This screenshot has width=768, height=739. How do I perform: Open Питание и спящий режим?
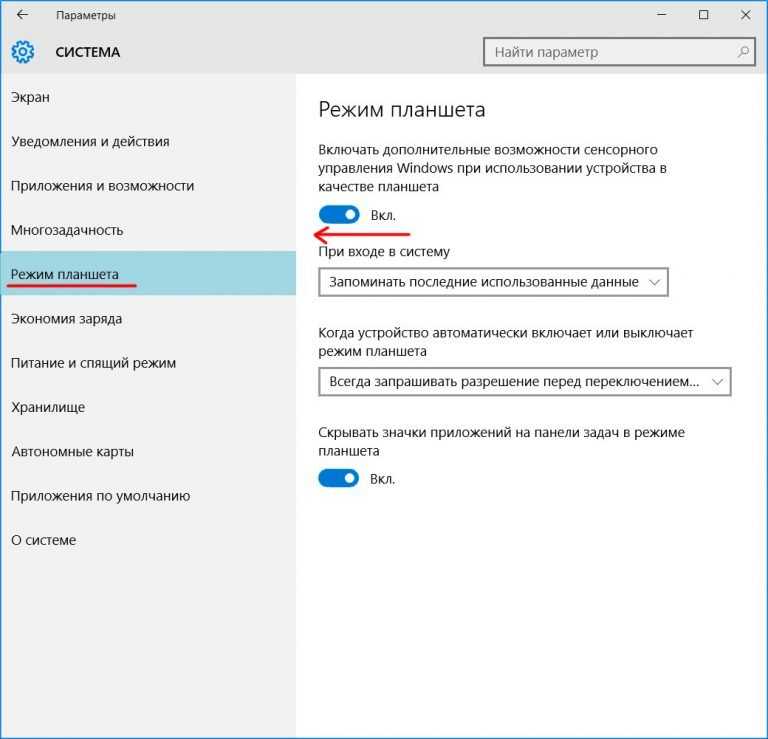(x=148, y=363)
